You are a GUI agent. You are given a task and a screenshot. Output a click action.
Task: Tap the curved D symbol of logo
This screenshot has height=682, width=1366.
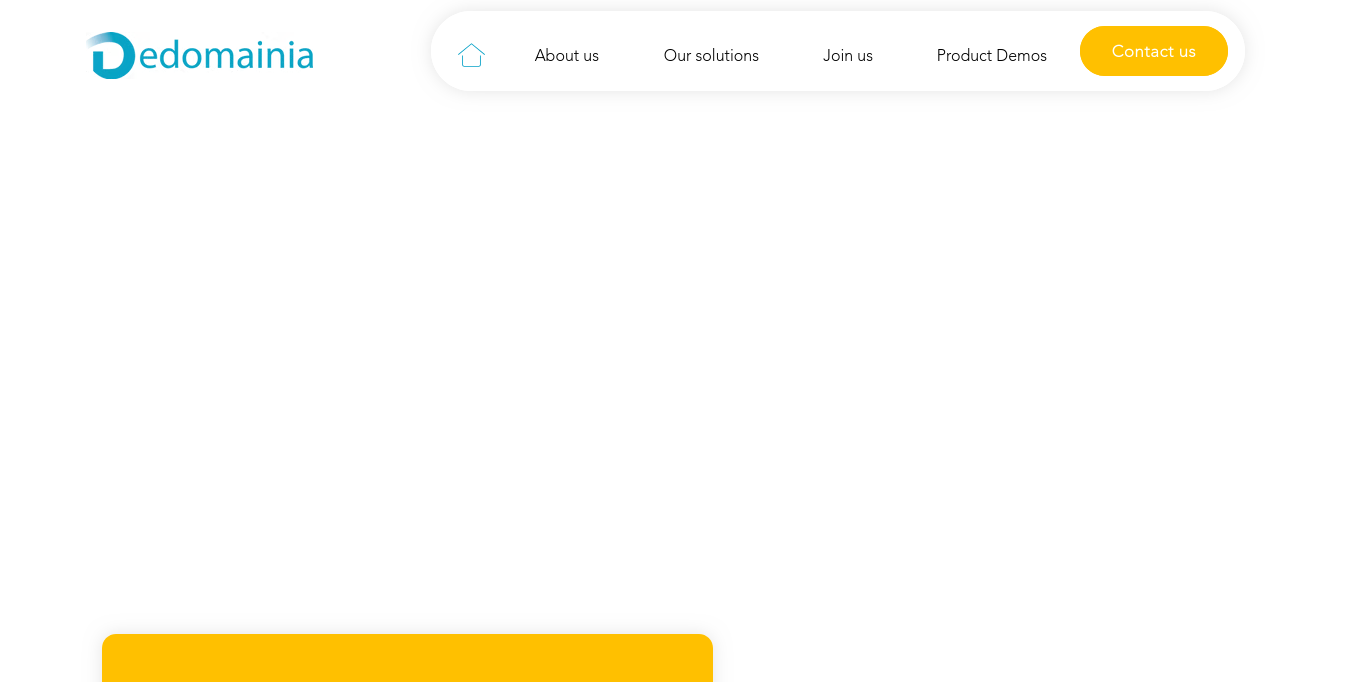[111, 56]
